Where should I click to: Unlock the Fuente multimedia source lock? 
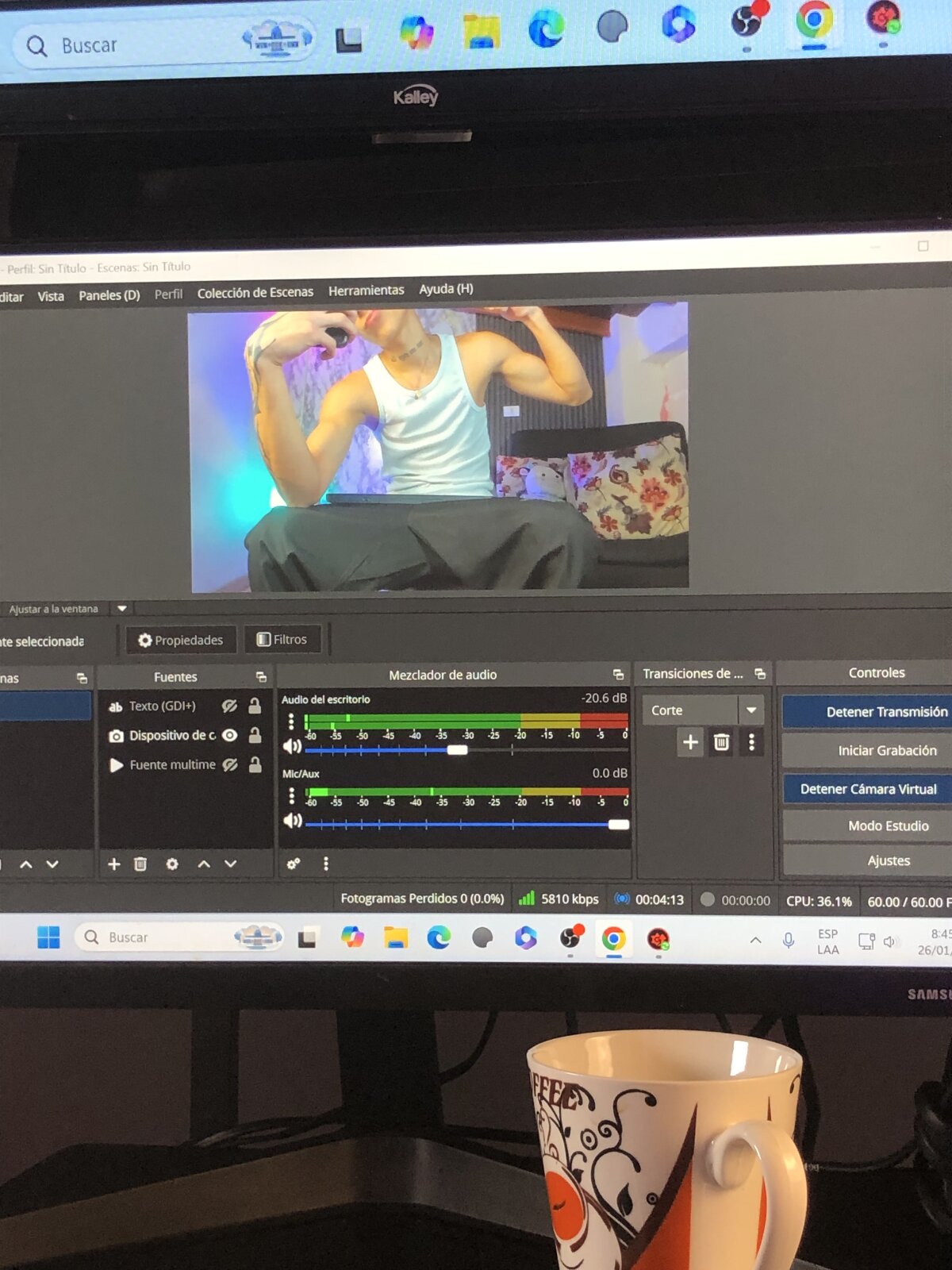tap(255, 765)
